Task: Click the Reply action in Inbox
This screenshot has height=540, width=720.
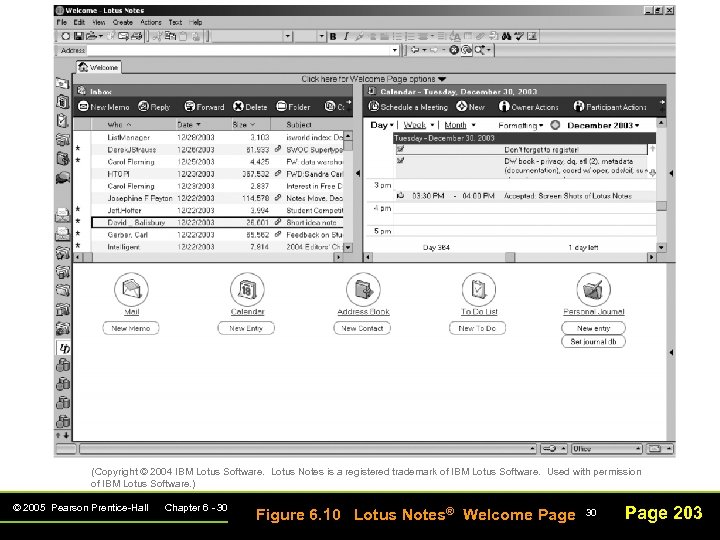Action: (154, 107)
